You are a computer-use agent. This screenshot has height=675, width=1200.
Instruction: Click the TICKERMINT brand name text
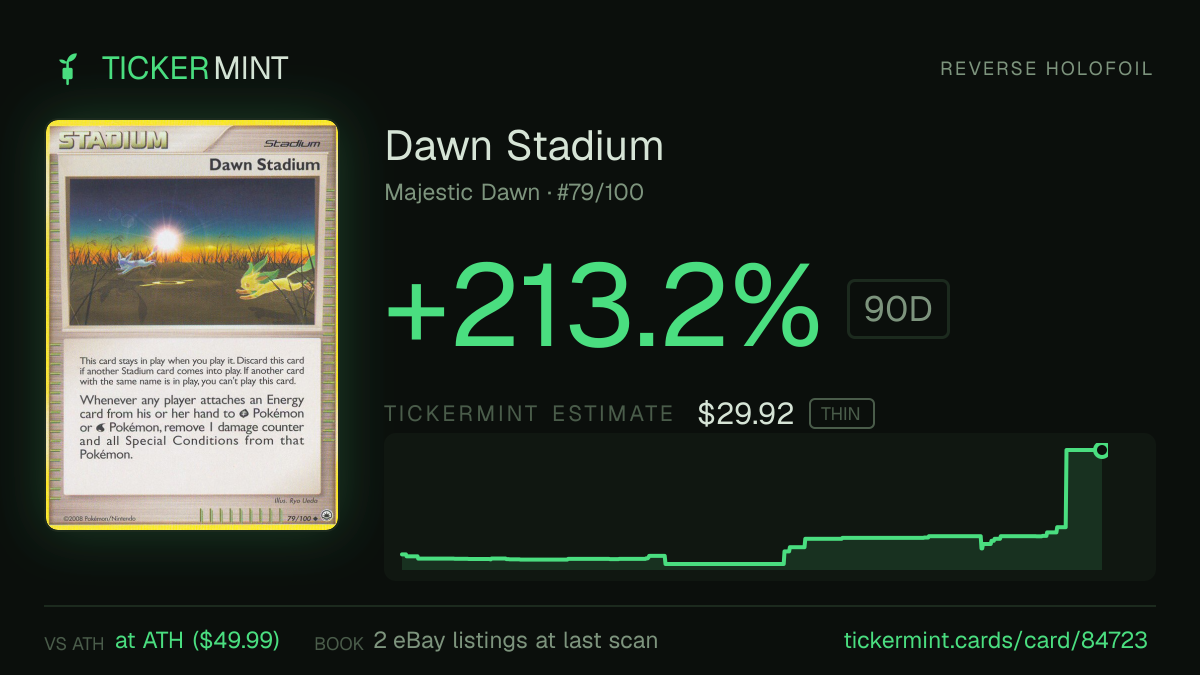(x=195, y=69)
